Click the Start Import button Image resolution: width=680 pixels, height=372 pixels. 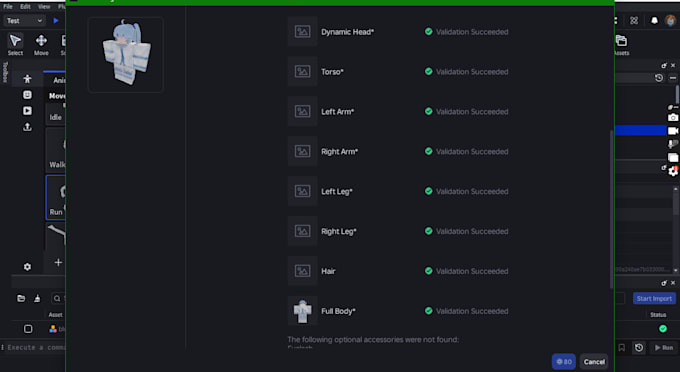tap(654, 298)
